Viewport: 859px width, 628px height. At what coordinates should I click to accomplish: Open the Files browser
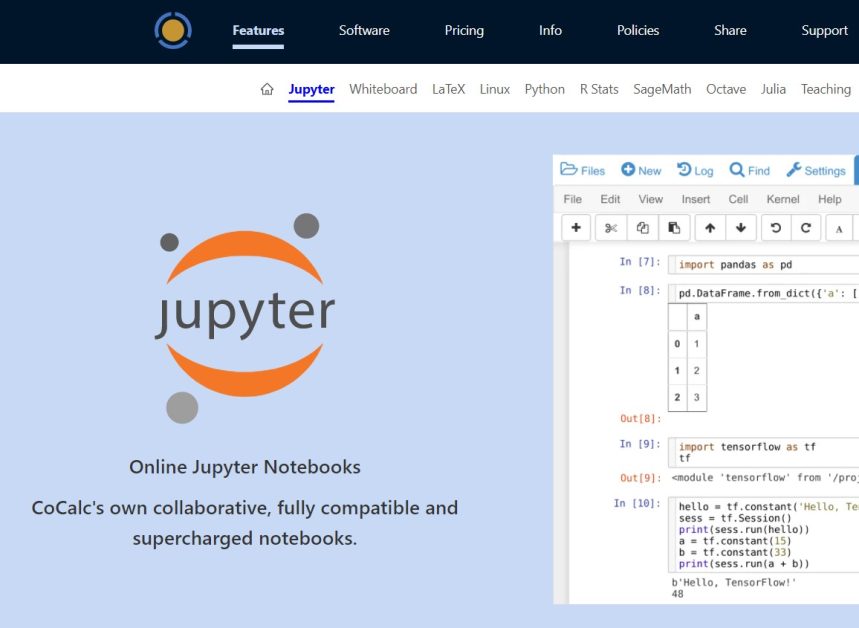[582, 170]
